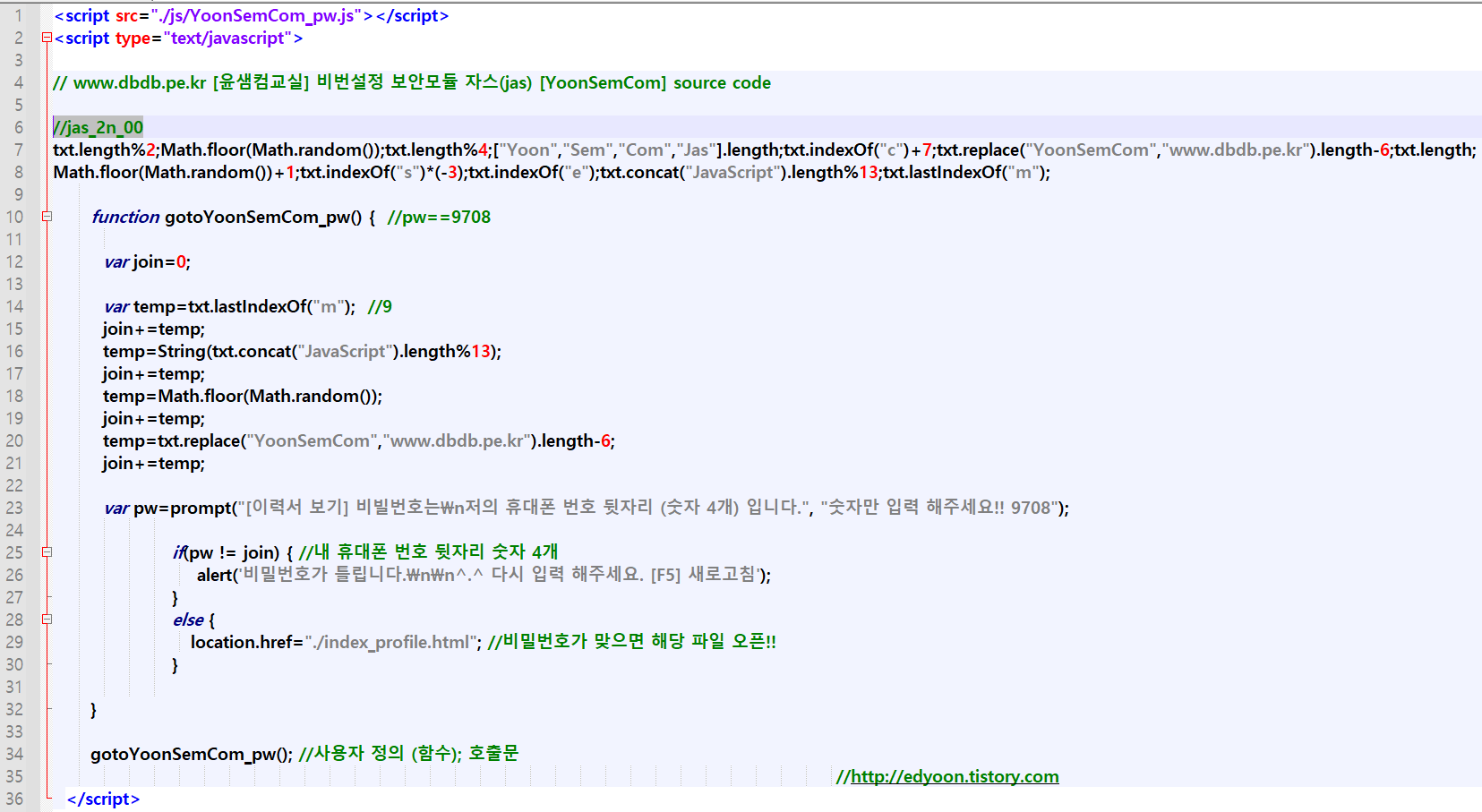The height and width of the screenshot is (812, 1482).
Task: Collapse the else block fold marker on line 28
Action: [47, 620]
